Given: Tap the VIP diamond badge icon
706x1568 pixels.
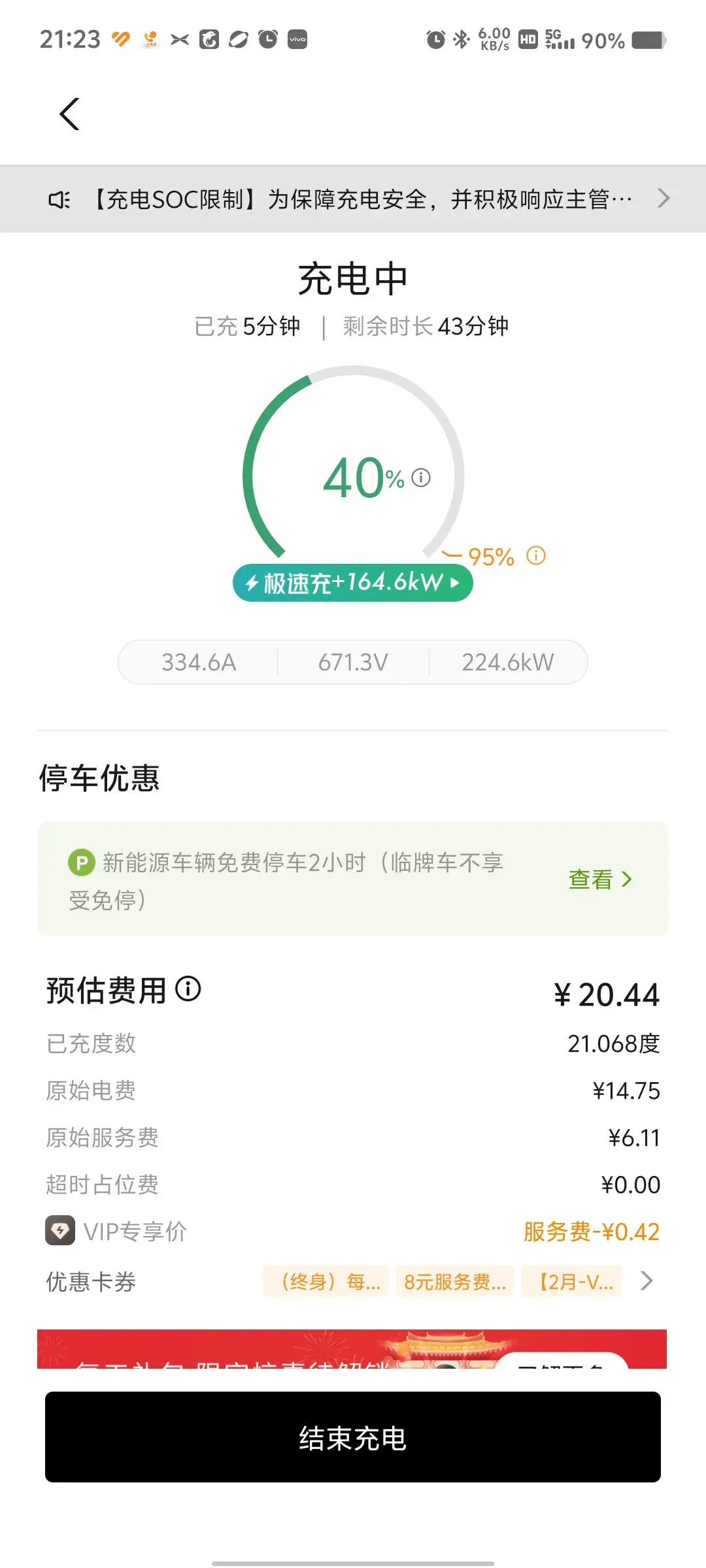Looking at the screenshot, I should [x=60, y=1232].
